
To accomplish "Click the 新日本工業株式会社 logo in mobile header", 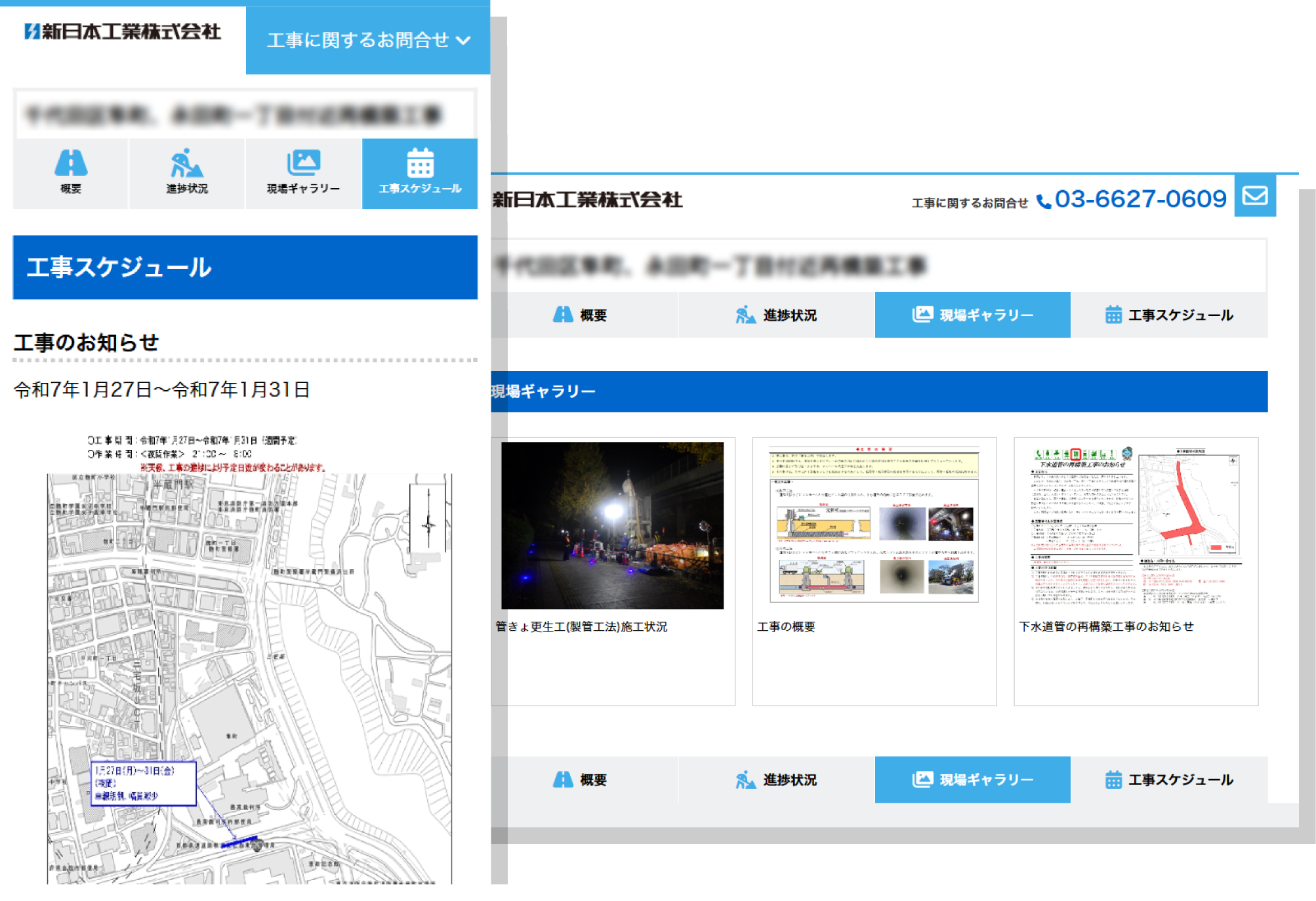I will tap(123, 31).
